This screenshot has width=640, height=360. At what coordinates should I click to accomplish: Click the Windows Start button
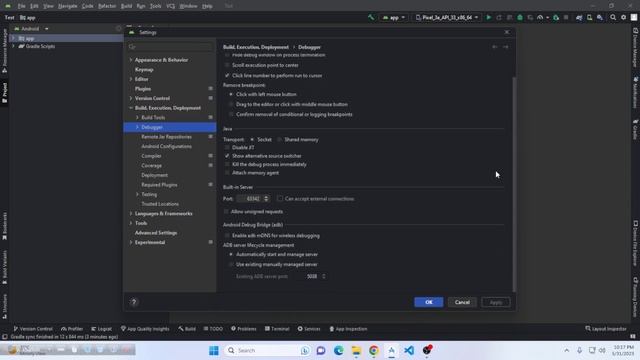pyautogui.click(x=214, y=350)
